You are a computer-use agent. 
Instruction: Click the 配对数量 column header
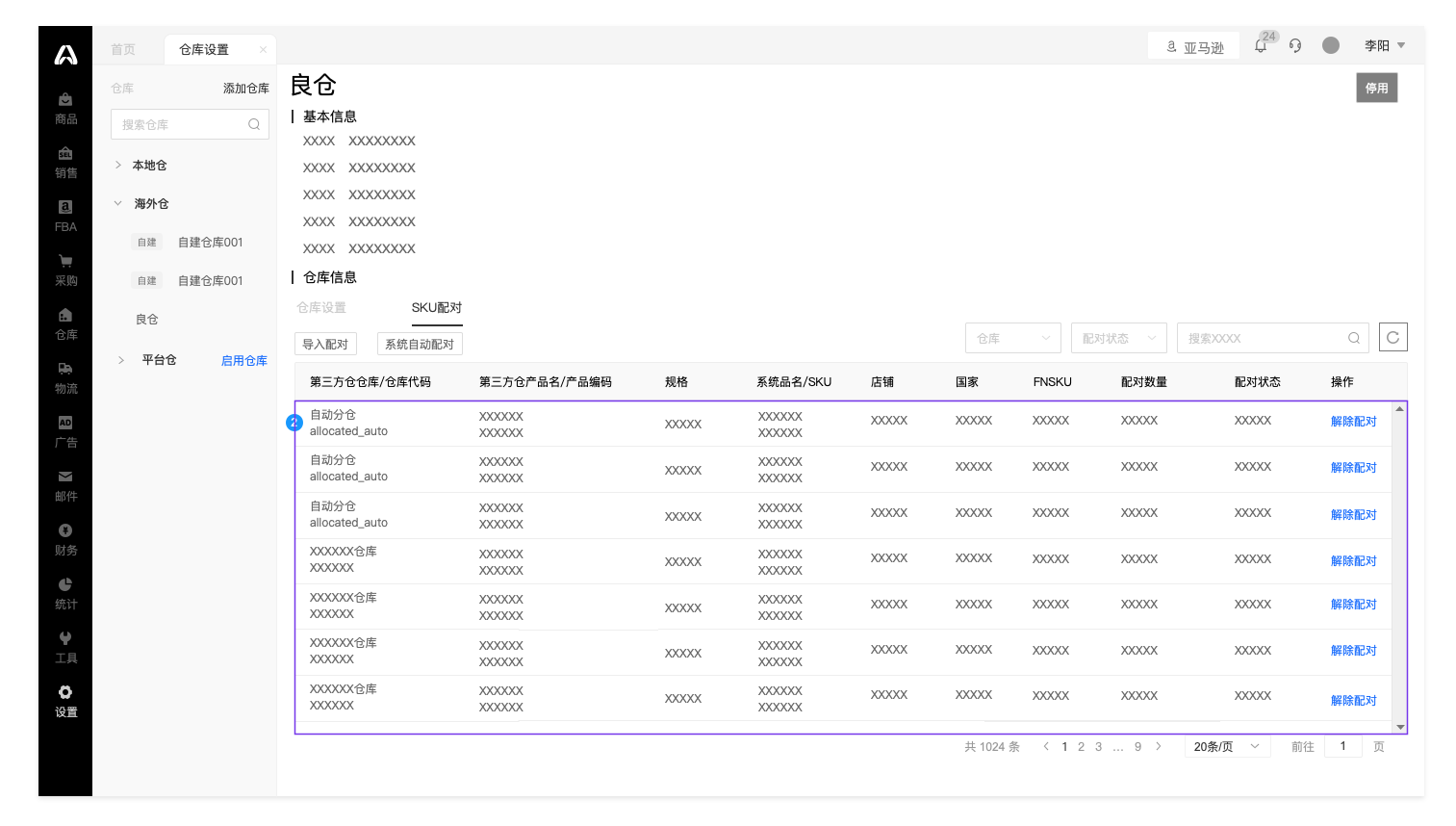click(1143, 381)
